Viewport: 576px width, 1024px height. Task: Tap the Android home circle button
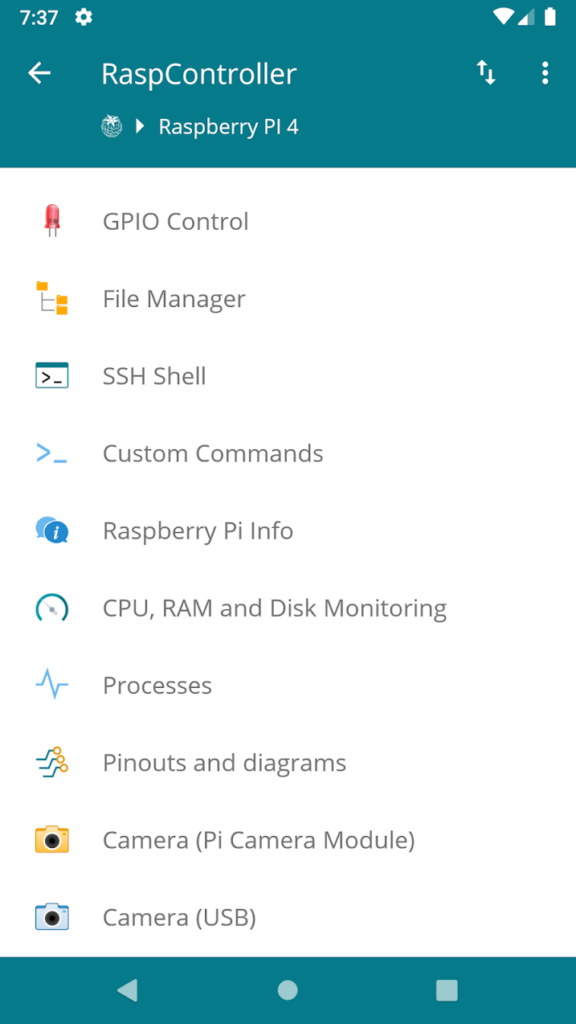287,990
